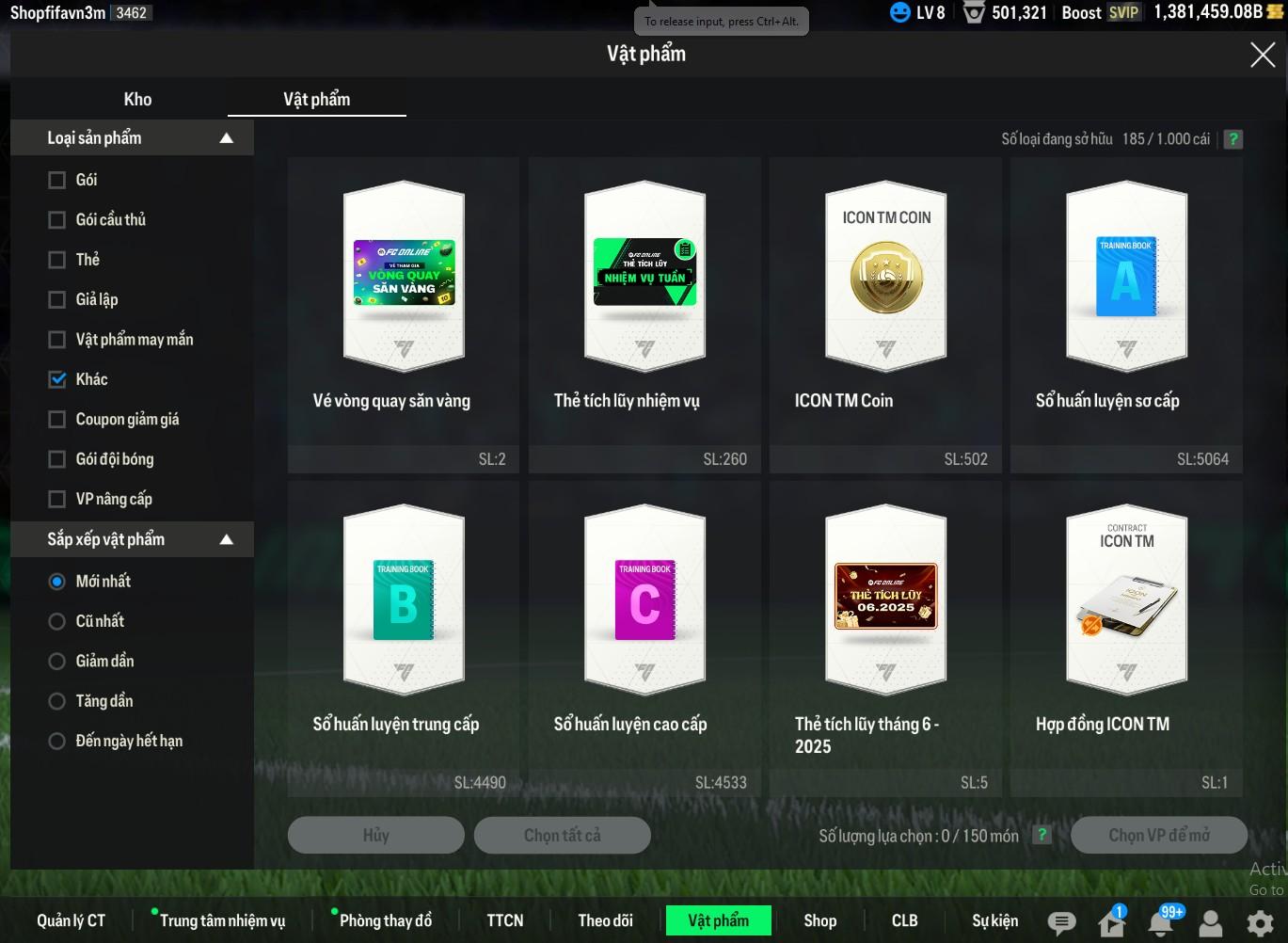
Task: Collapse the Sắp xếp vật phẩm section
Action: pos(226,539)
